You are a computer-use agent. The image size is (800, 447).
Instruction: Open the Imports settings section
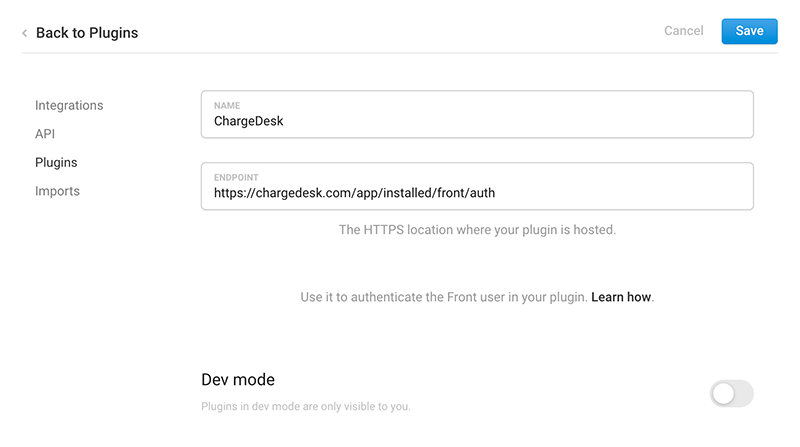click(57, 191)
